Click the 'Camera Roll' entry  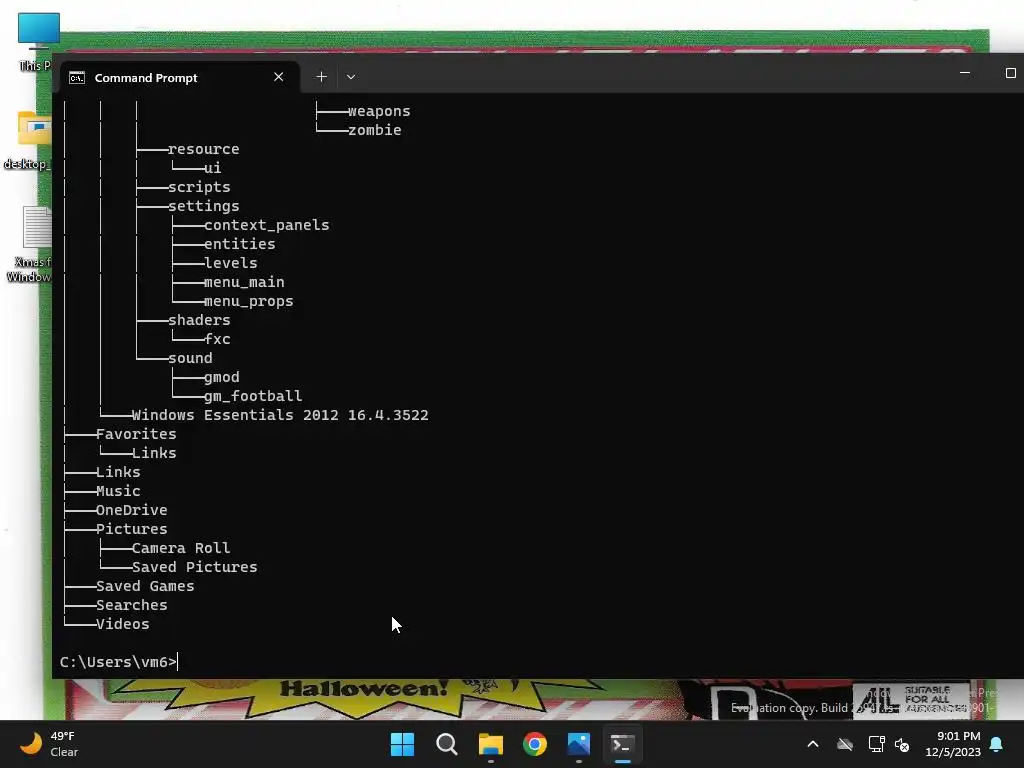[181, 548]
